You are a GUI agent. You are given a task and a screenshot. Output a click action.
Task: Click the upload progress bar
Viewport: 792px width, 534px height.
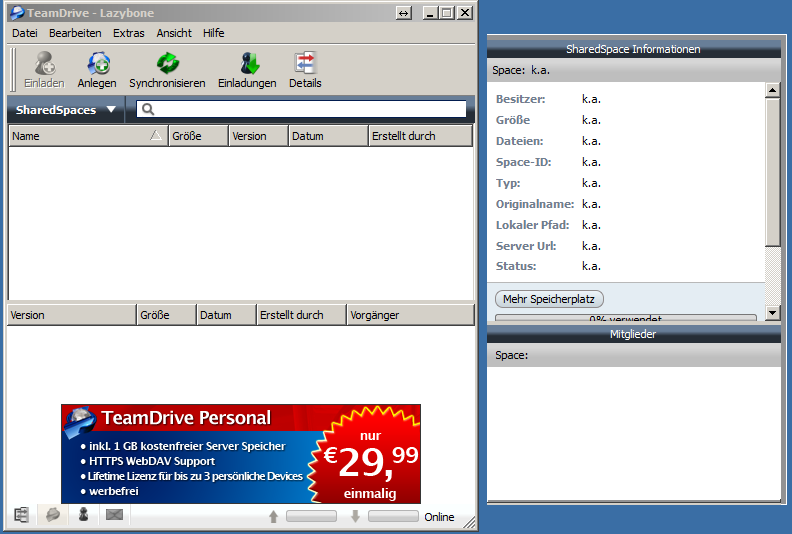311,516
